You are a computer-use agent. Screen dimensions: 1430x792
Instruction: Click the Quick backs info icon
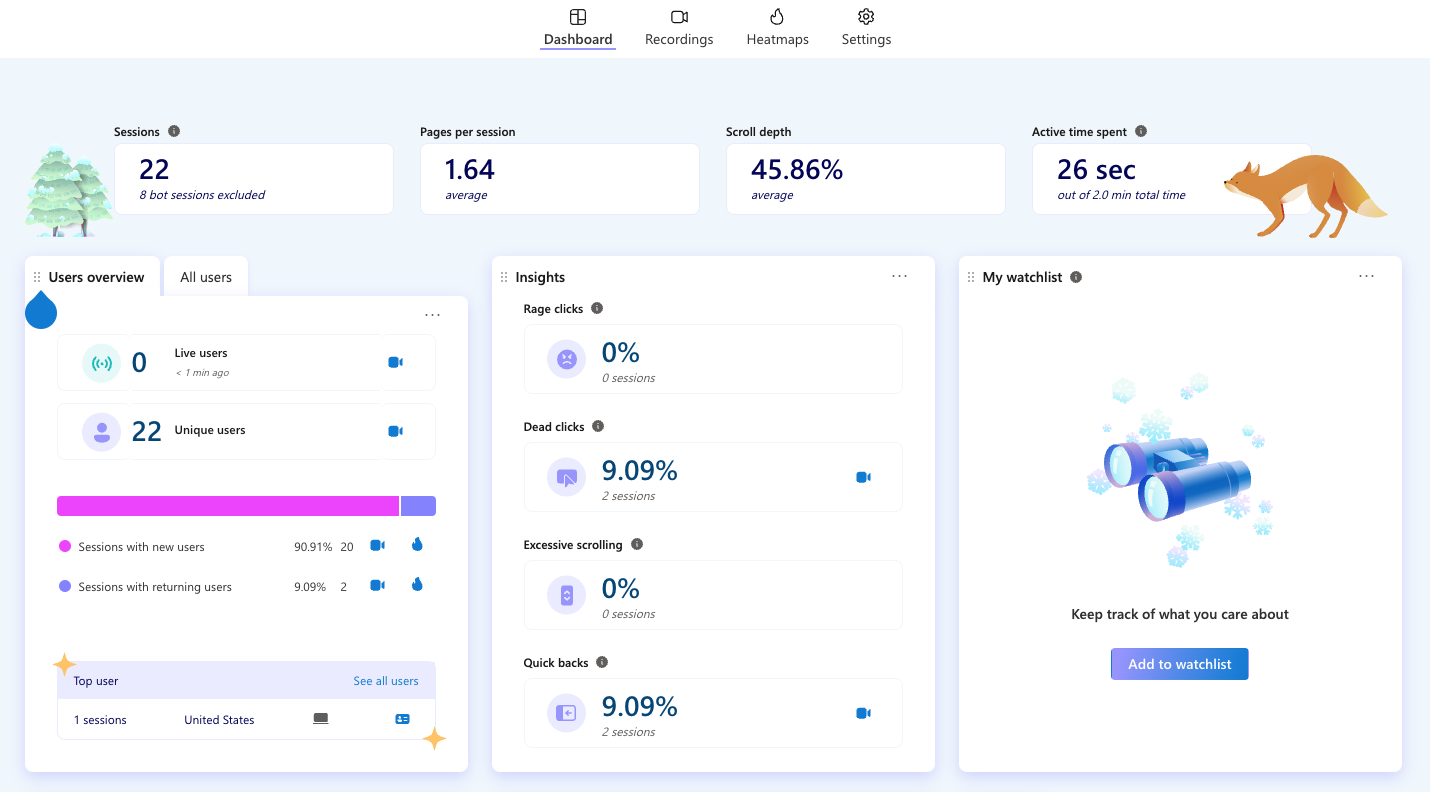point(601,662)
